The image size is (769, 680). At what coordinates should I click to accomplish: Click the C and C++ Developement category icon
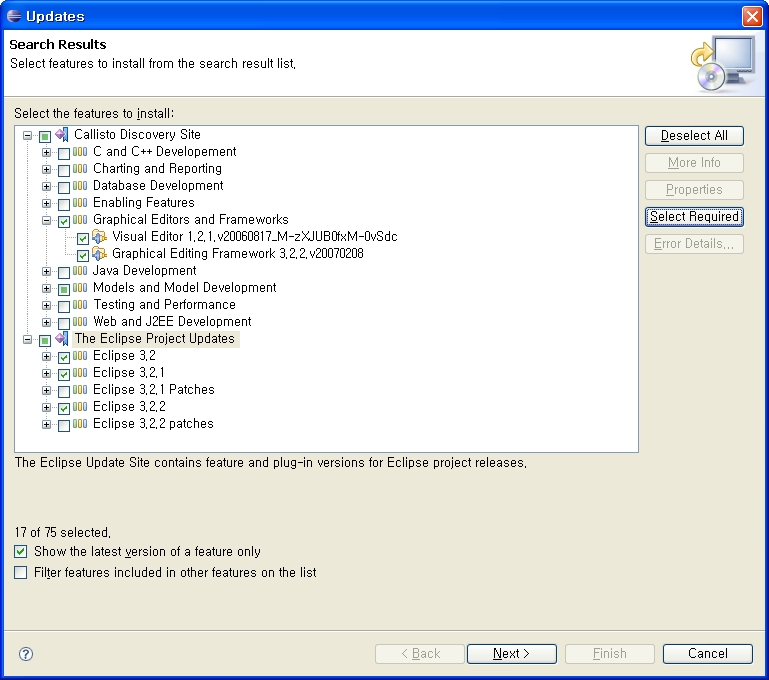point(80,151)
